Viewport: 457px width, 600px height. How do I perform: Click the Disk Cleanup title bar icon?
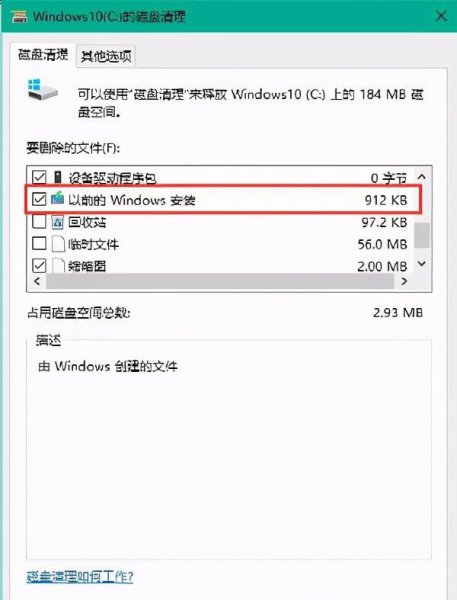[19, 16]
